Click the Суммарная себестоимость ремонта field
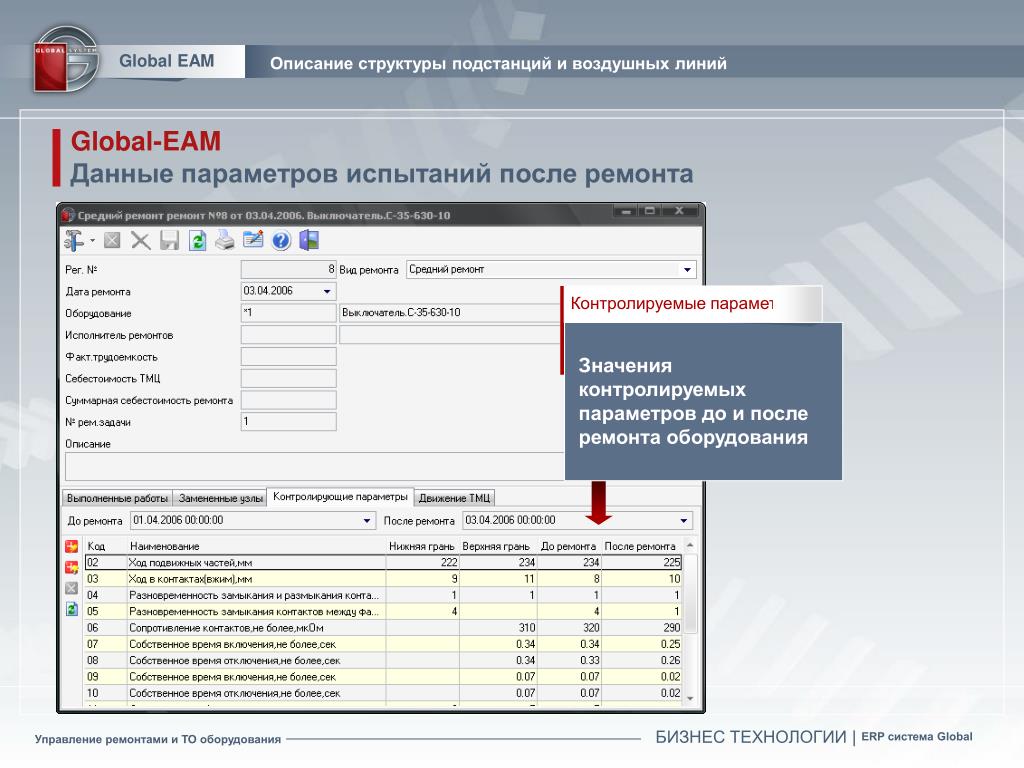 pyautogui.click(x=289, y=400)
